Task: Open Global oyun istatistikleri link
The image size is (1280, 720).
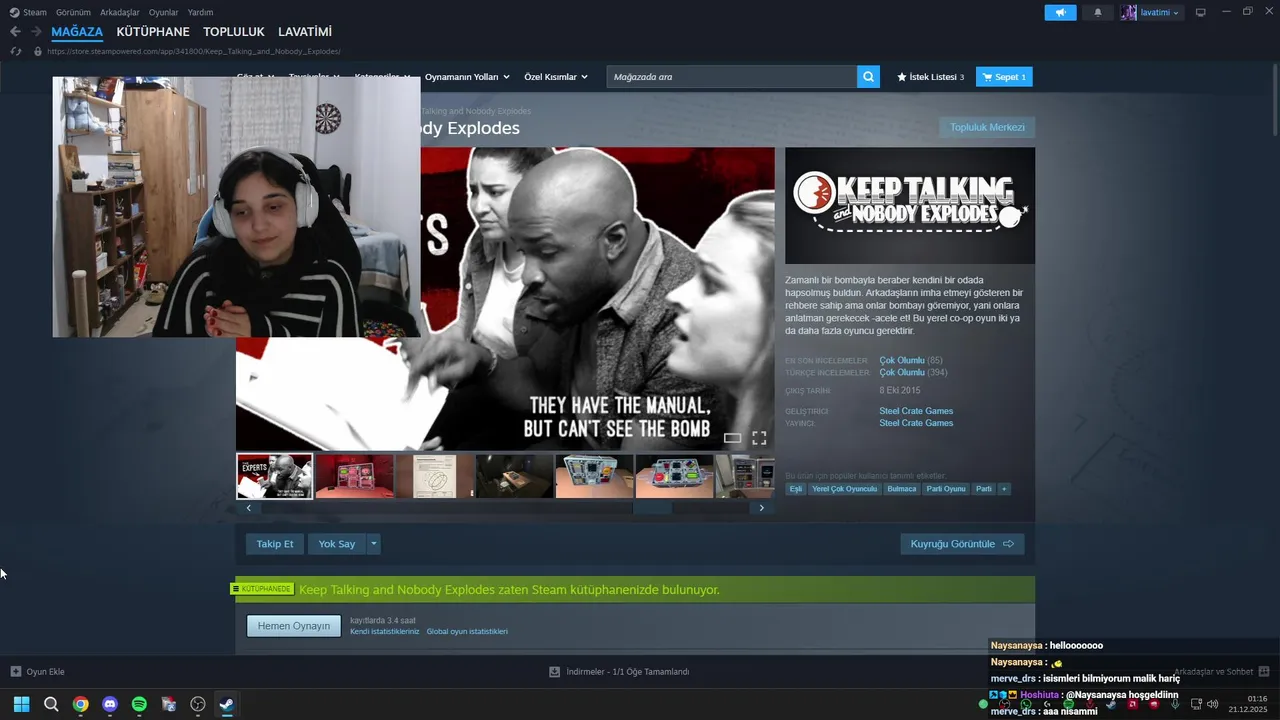Action: pyautogui.click(x=467, y=632)
